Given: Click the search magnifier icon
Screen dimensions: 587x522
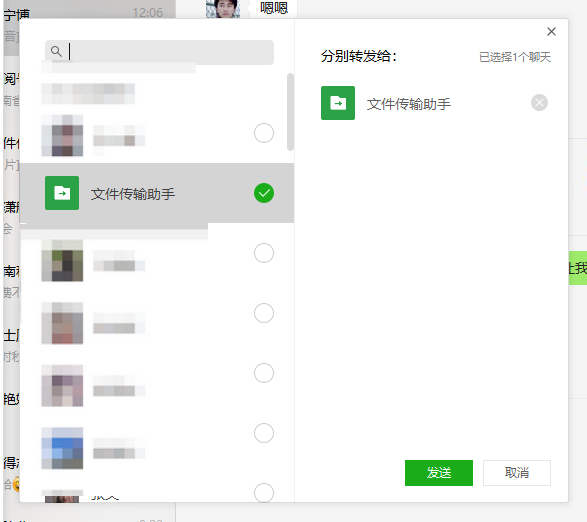Looking at the screenshot, I should click(56, 51).
